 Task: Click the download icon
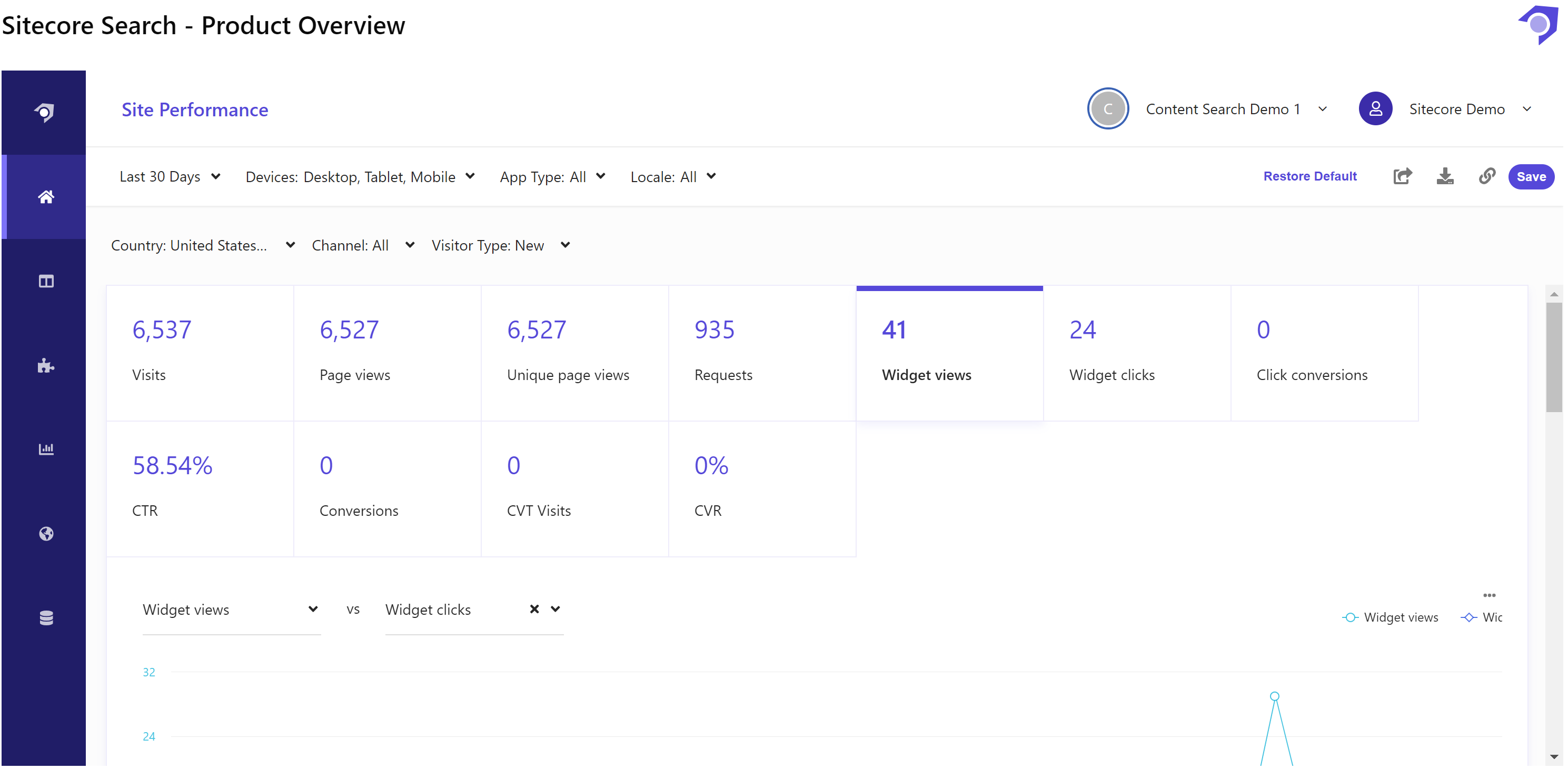coord(1444,176)
